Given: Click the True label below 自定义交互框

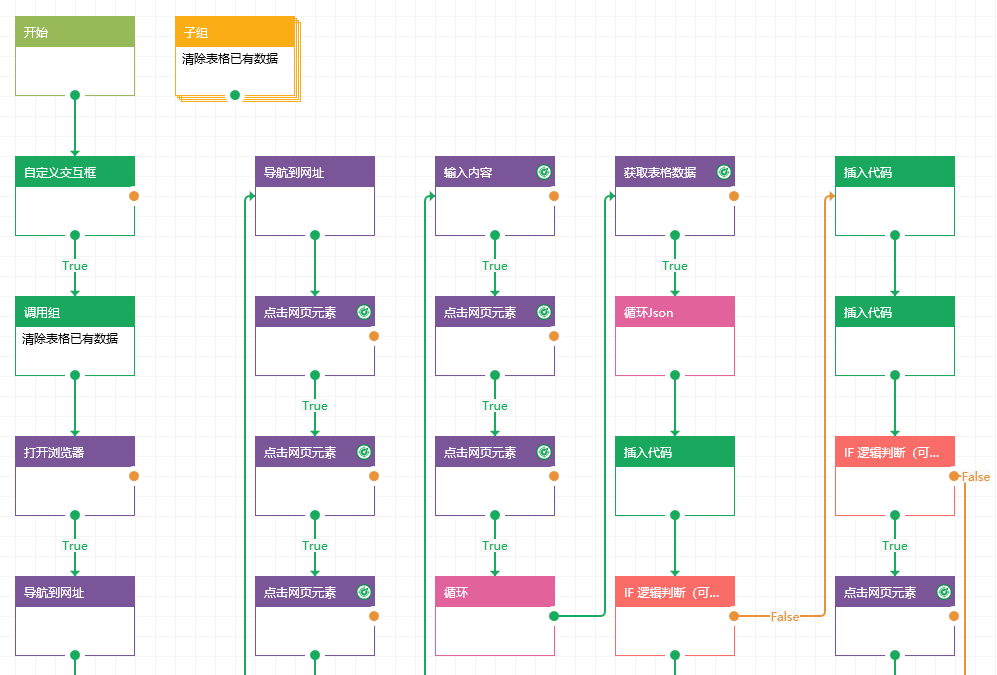Looking at the screenshot, I should coord(75,266).
